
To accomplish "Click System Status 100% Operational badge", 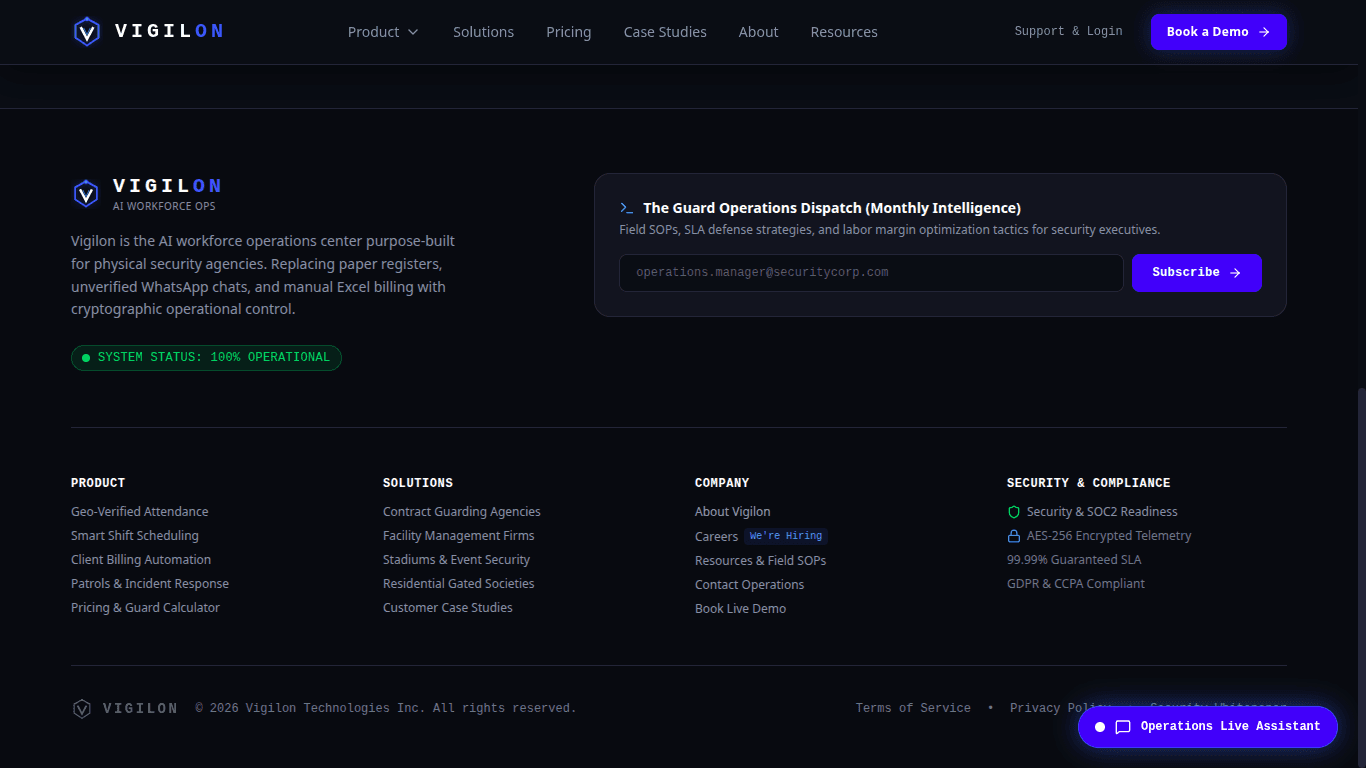I will [x=206, y=358].
